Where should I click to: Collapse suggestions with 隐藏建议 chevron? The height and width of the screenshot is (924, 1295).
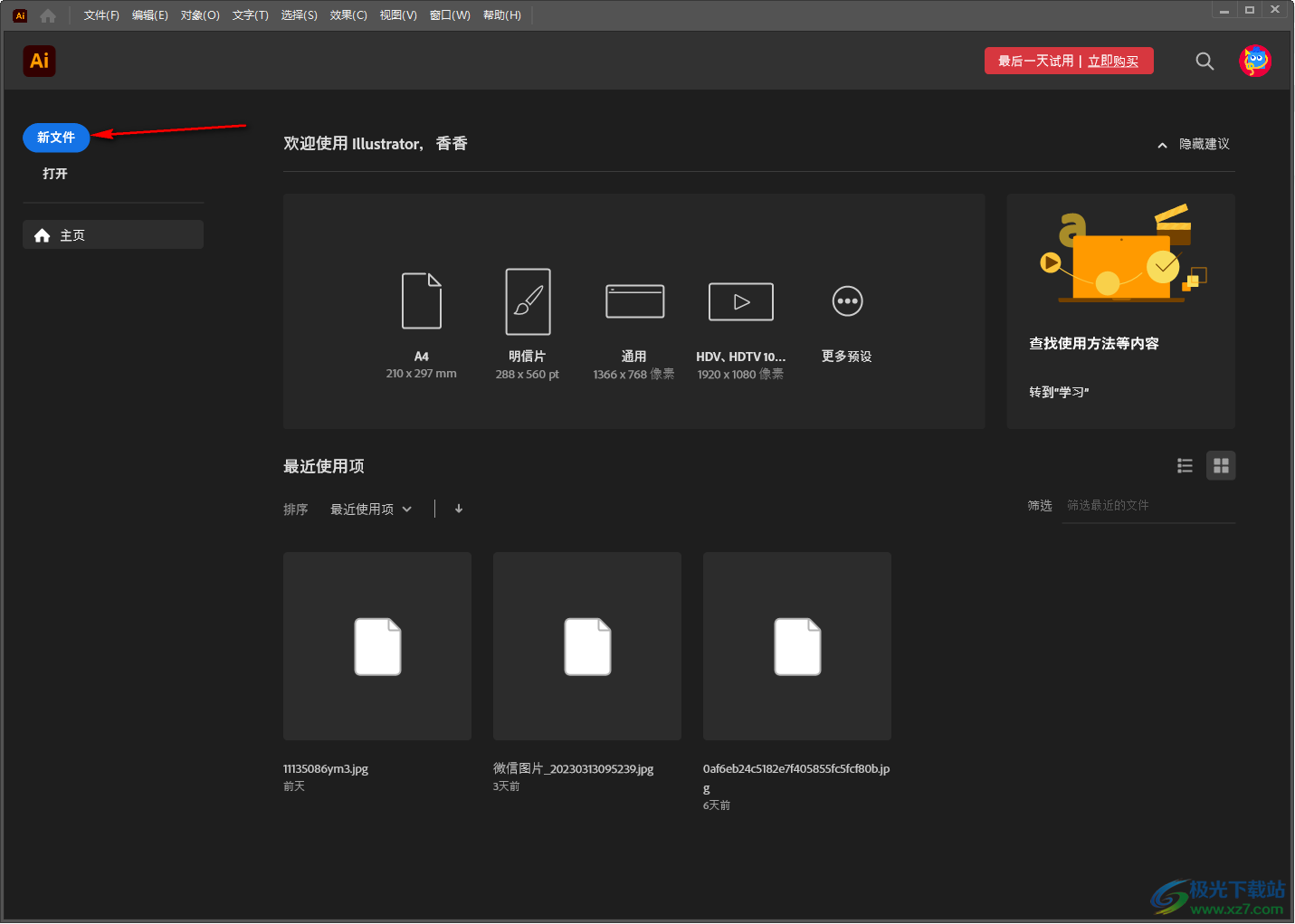pos(1162,145)
